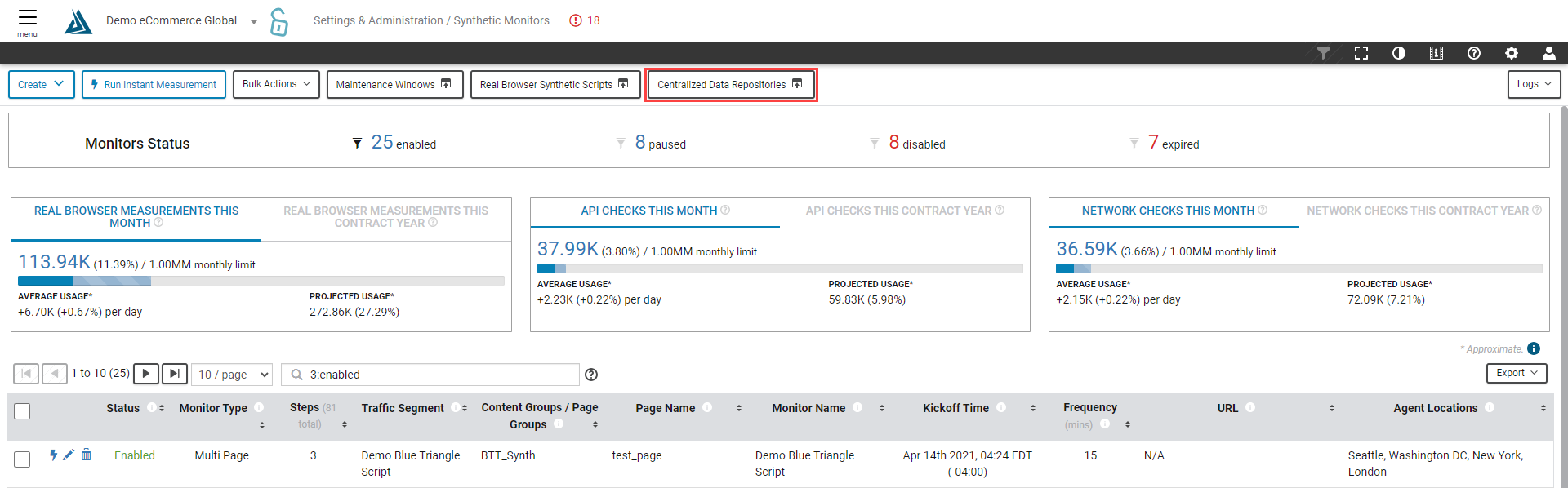This screenshot has width=1568, height=488.
Task: Expand the Create dropdown
Action: click(x=42, y=84)
